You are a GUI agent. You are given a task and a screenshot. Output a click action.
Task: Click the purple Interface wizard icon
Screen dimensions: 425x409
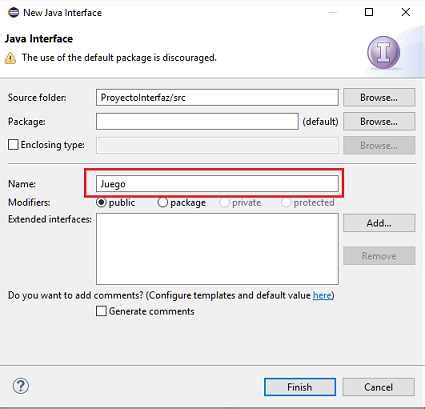(x=384, y=52)
